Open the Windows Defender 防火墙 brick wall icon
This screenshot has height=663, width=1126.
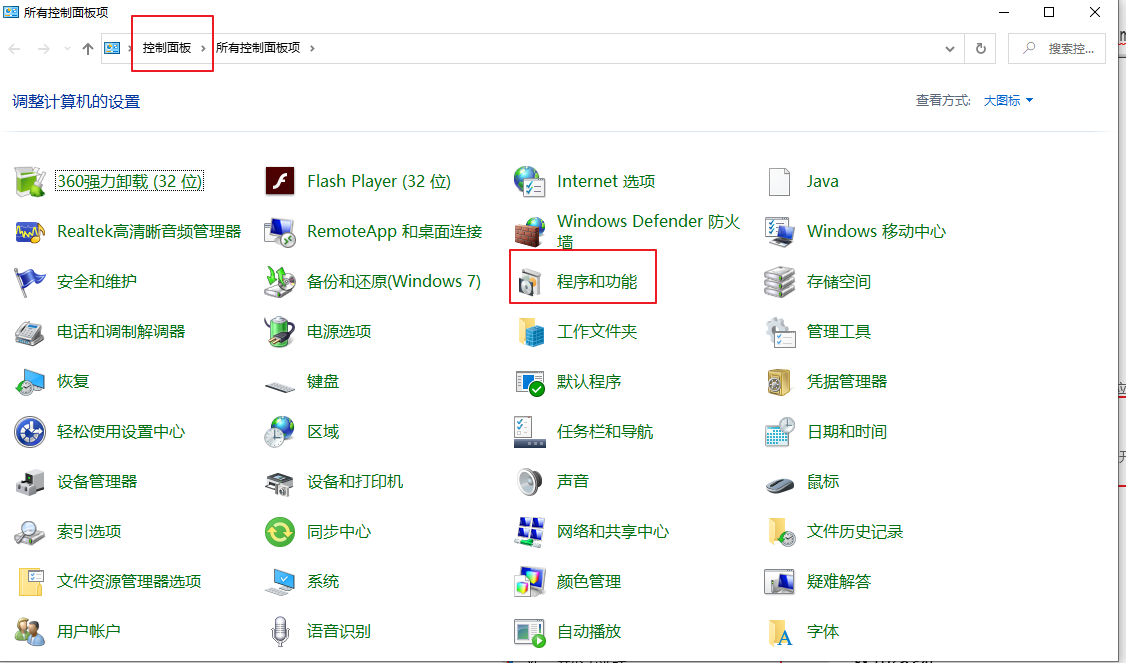click(530, 231)
